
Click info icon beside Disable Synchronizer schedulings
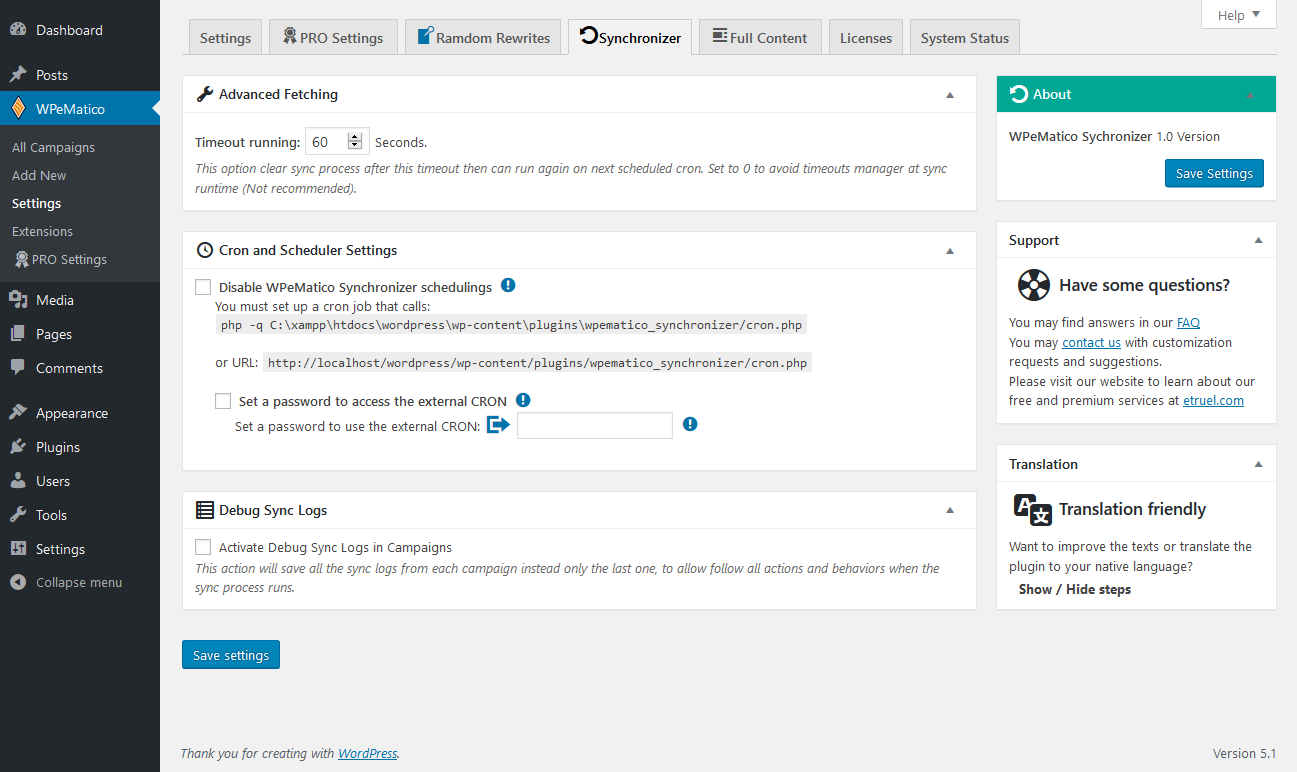508,286
